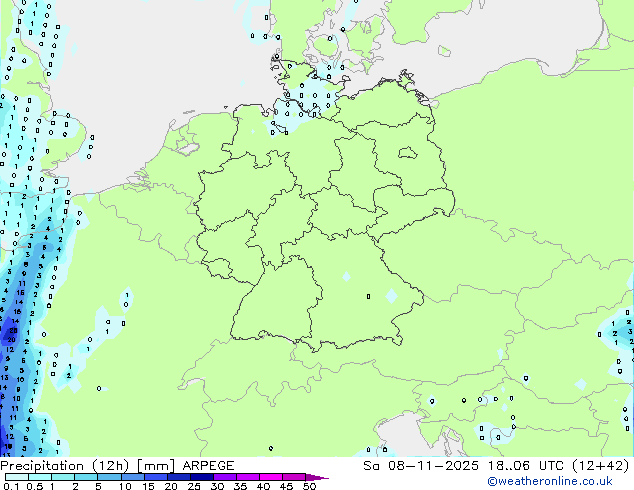Pick the 40–45 mm magenta legend swatch
The image size is (634, 490).
[x=271, y=477]
